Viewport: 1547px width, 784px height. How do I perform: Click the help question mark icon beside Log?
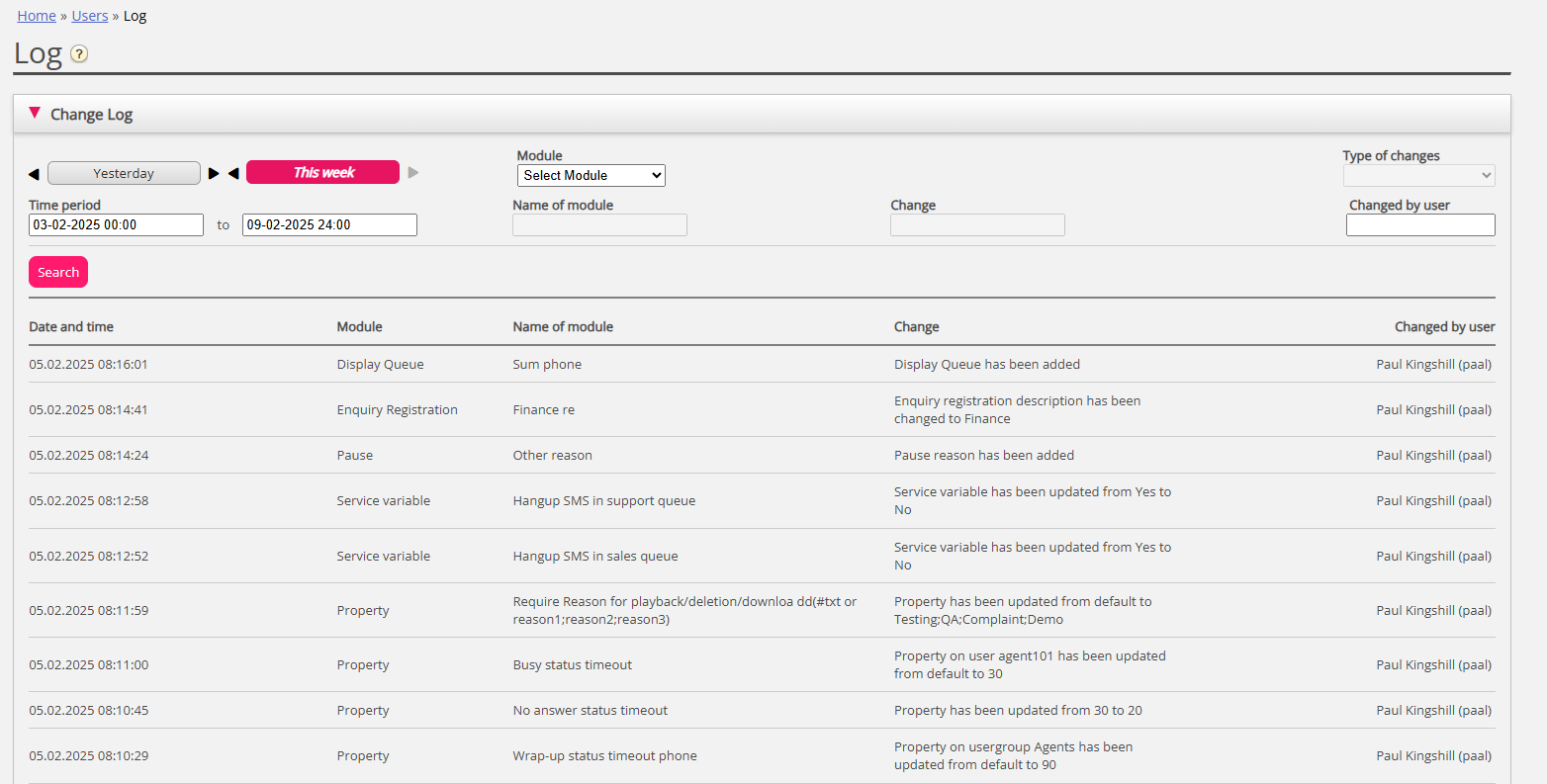click(x=79, y=54)
